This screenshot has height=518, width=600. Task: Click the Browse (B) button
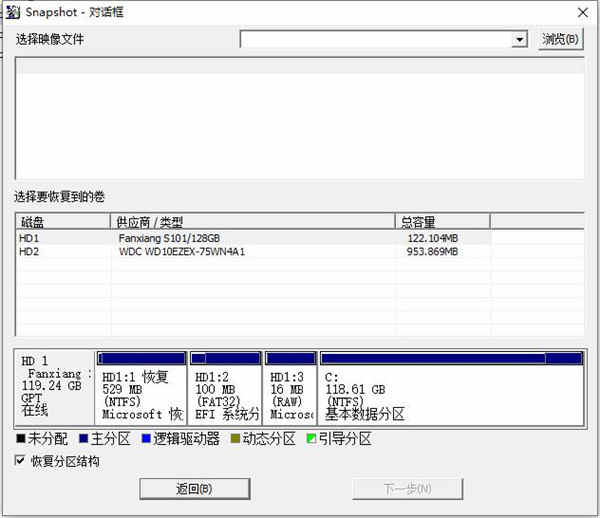(x=560, y=39)
